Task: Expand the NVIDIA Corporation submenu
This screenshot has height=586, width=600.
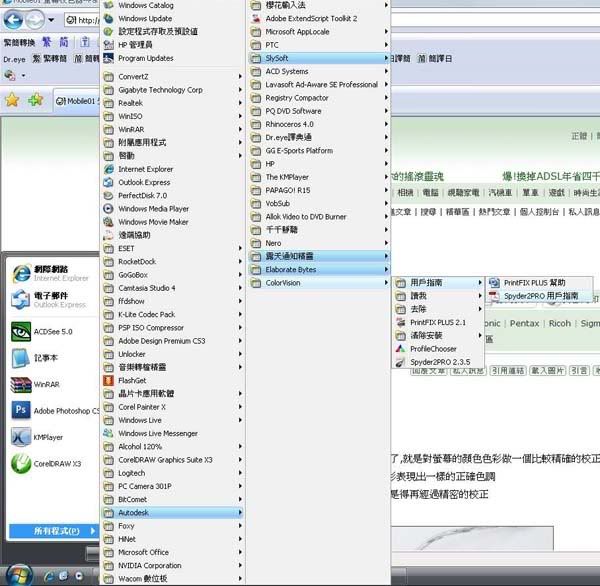Action: tap(173, 565)
